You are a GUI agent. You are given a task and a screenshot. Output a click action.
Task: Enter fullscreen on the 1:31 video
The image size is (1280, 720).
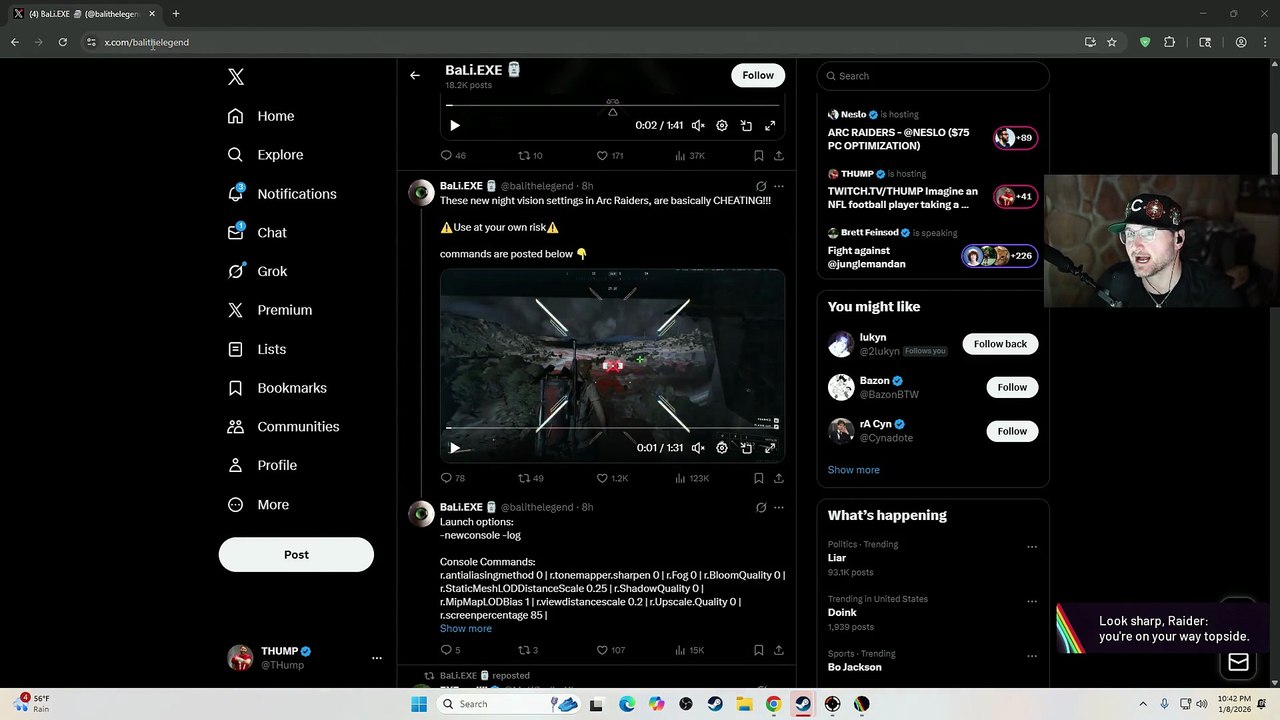click(770, 448)
